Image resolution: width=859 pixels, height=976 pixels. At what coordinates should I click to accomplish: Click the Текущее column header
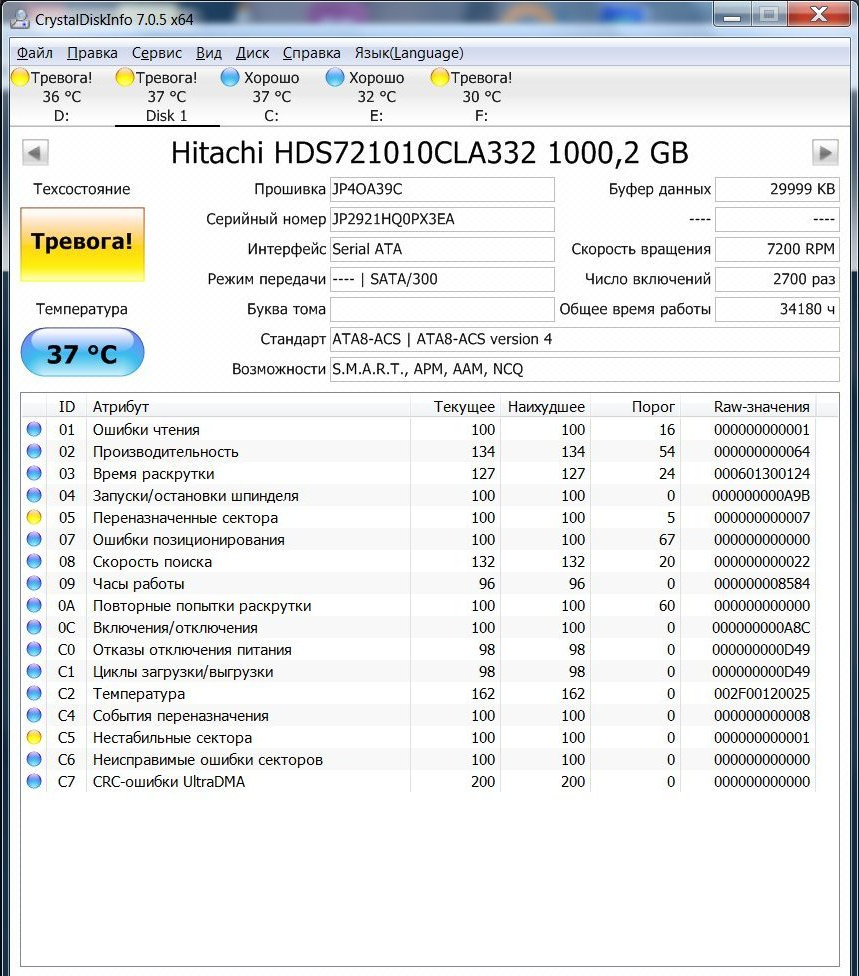pyautogui.click(x=455, y=406)
